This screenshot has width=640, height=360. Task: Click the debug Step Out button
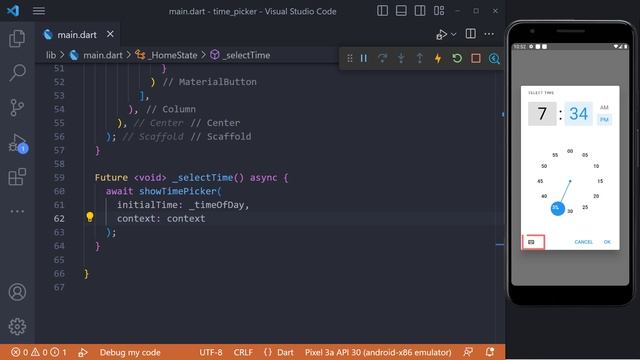pos(420,58)
